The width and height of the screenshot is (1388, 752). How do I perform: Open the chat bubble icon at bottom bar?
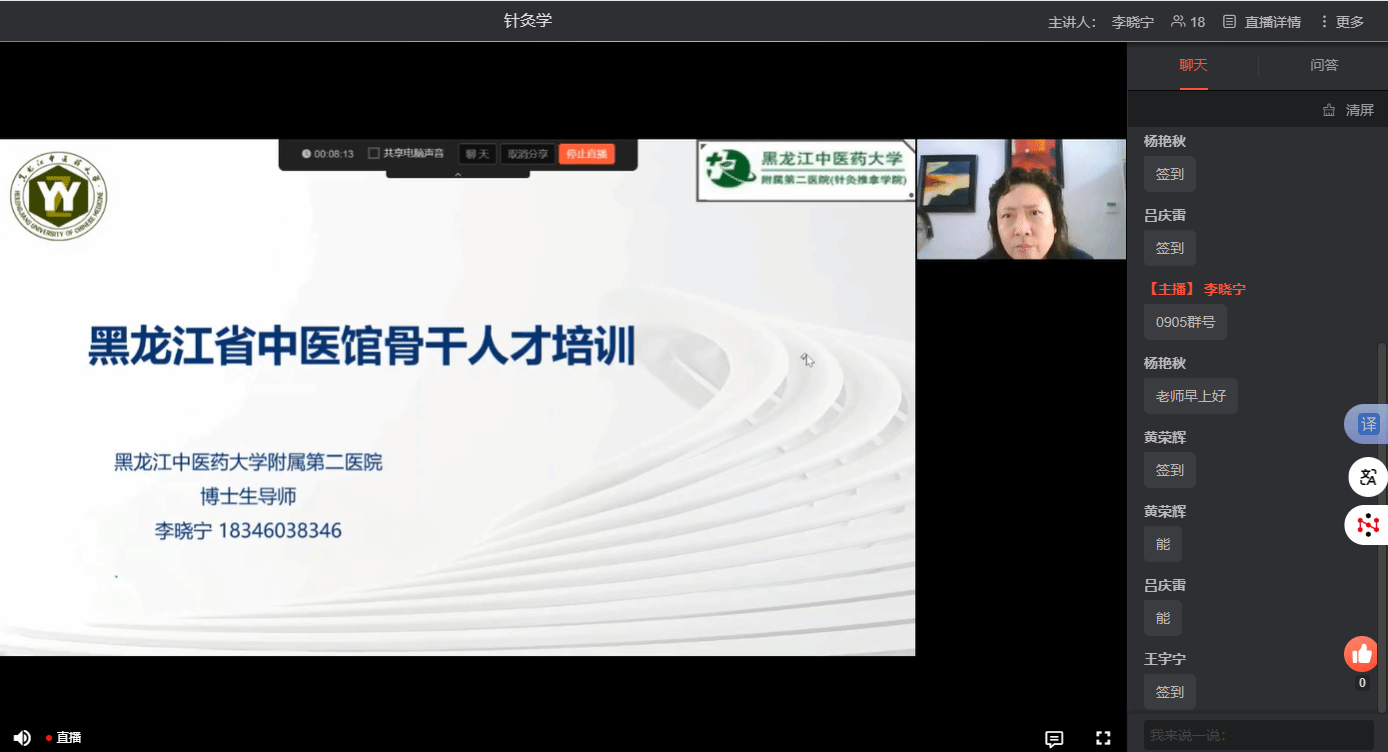point(1054,739)
